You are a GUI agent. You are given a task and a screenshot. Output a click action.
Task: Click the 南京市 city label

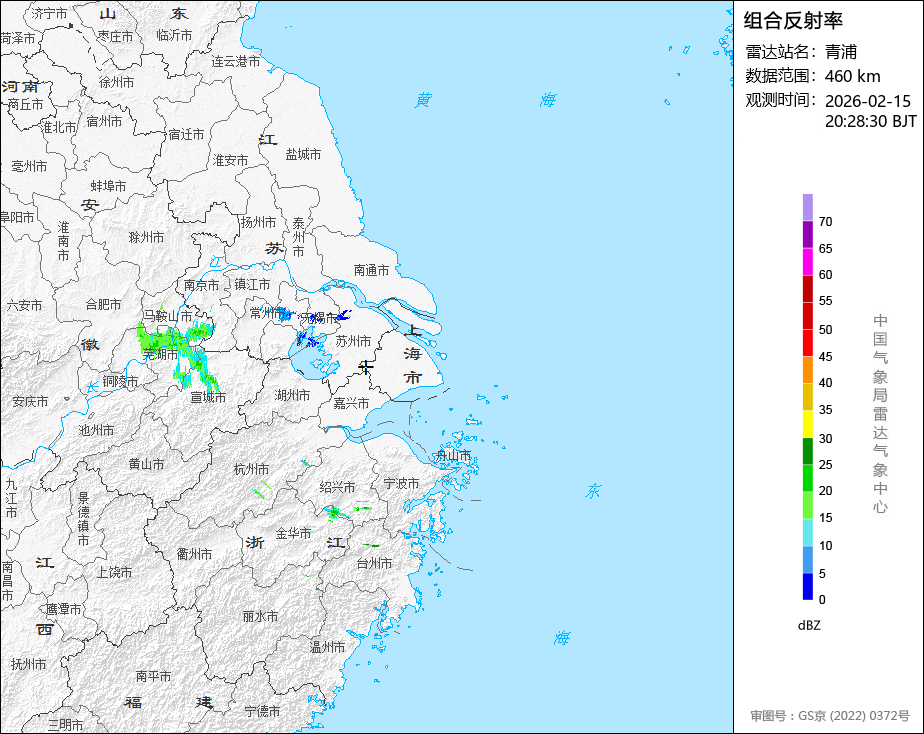[202, 285]
